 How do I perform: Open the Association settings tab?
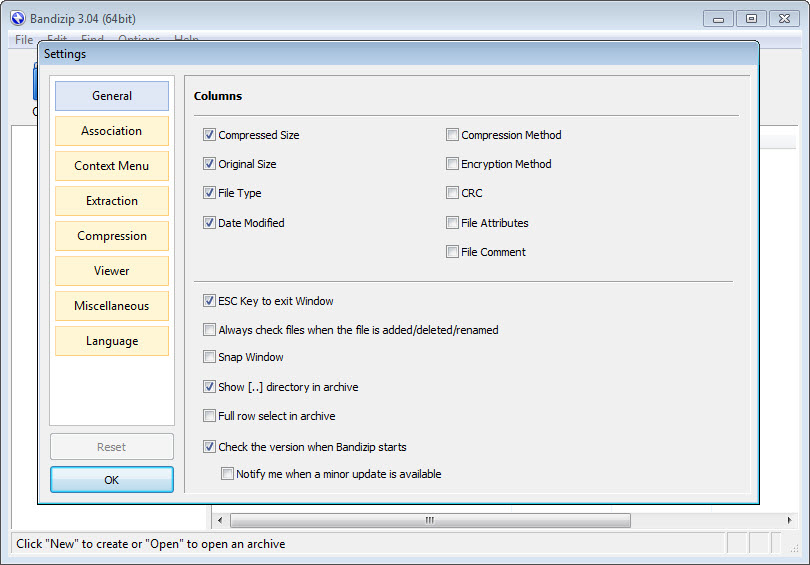point(112,131)
